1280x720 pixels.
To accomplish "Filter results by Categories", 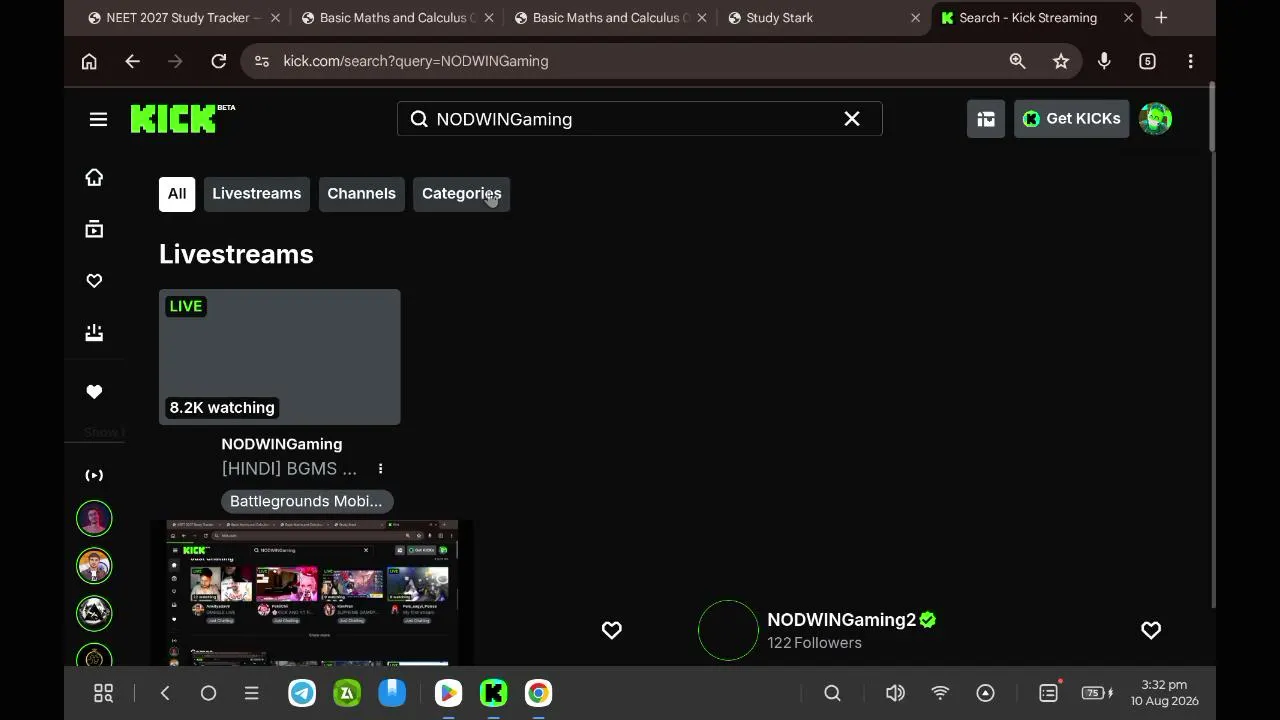I will (462, 194).
